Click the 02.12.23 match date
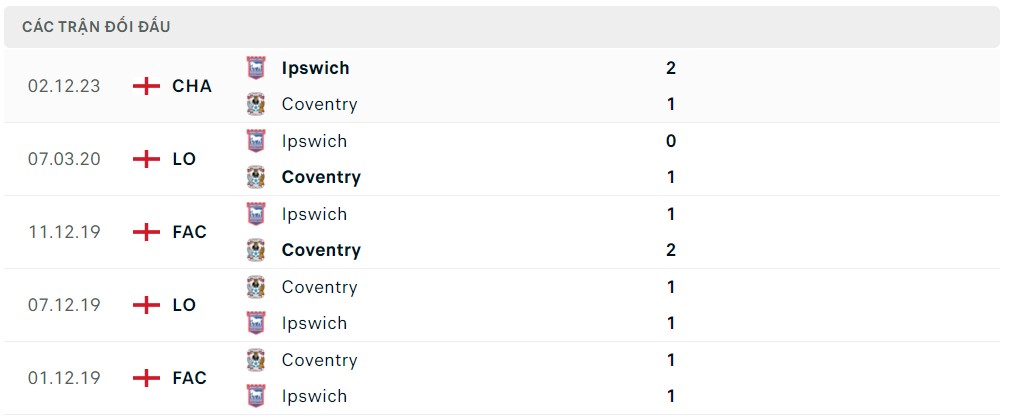Viewport: 1009px width, 416px height. [x=64, y=86]
